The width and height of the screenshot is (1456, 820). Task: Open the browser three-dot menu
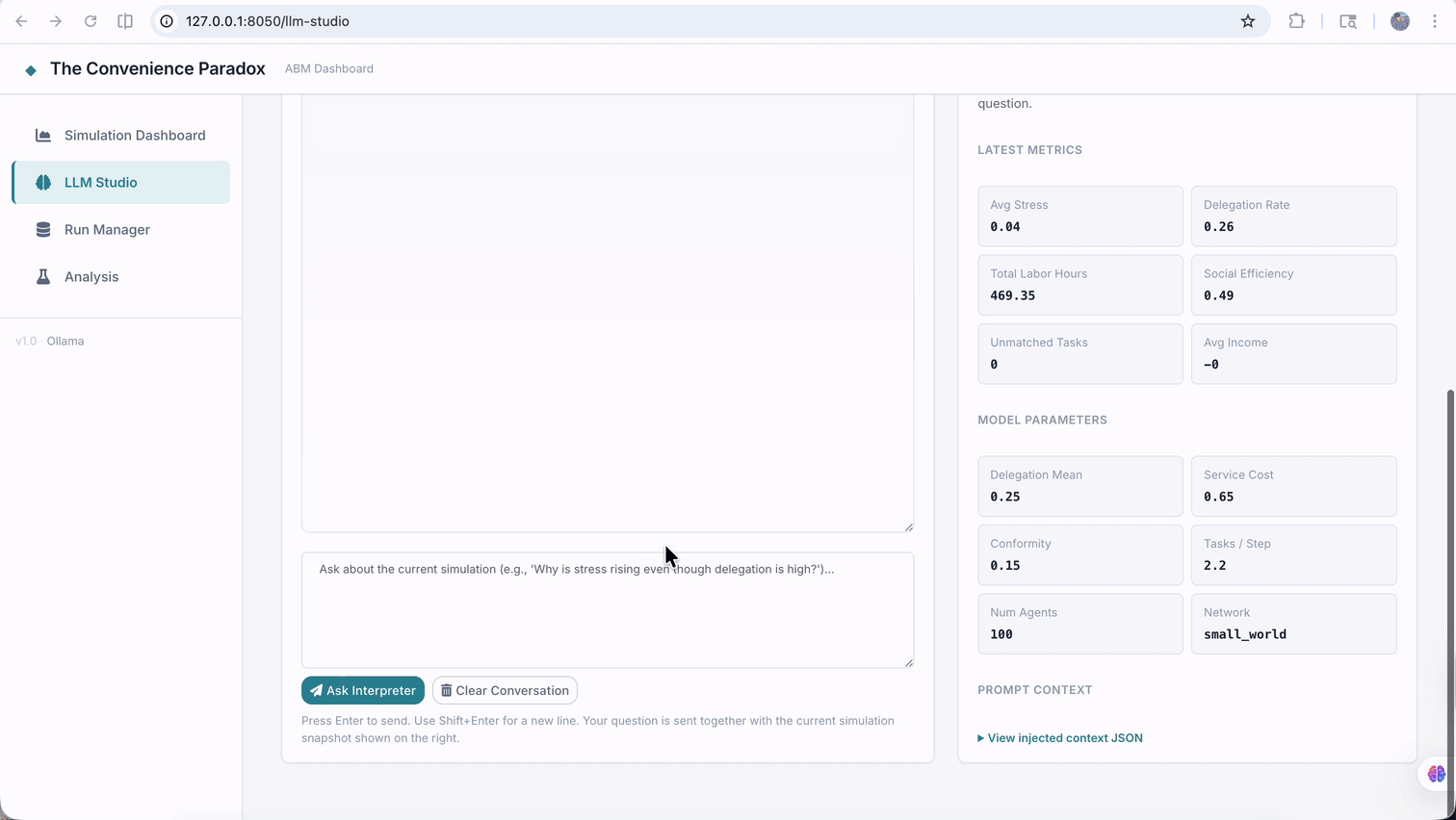pyautogui.click(x=1435, y=21)
